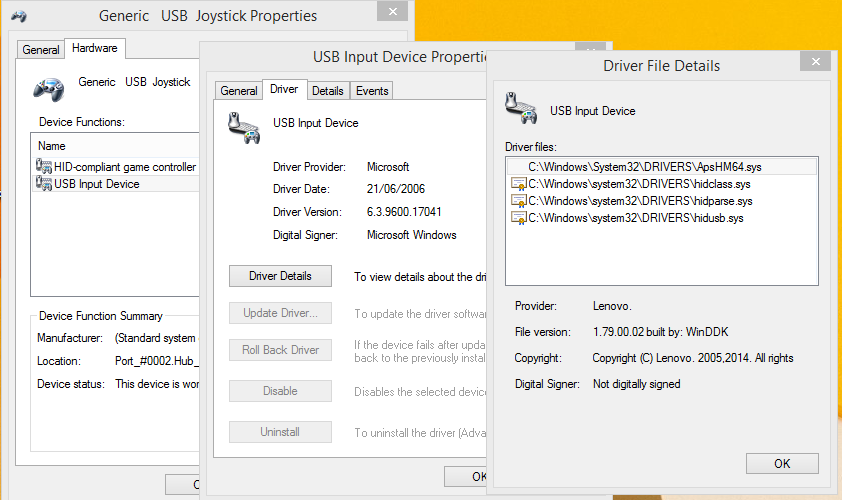Open the Events tab
The image size is (842, 500).
pos(372,91)
